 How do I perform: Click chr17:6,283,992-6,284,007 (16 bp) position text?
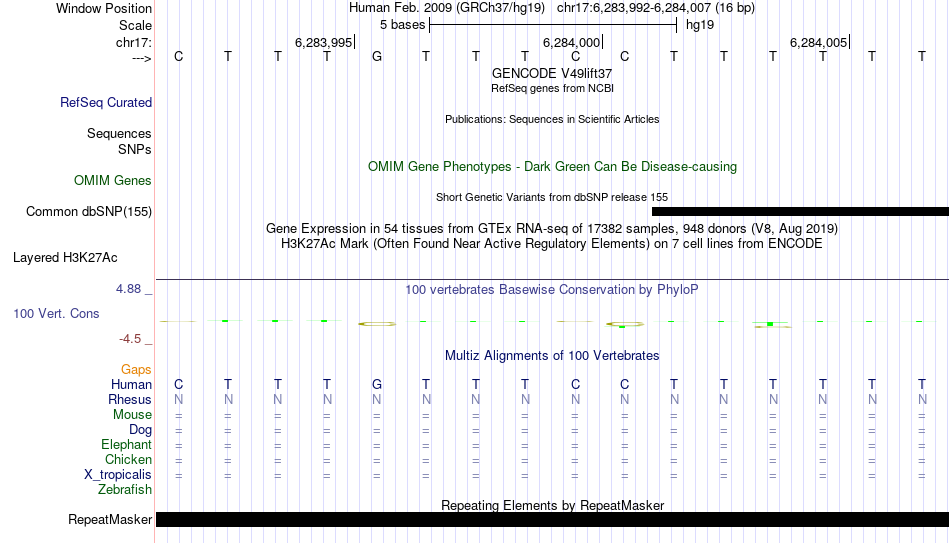tap(656, 8)
